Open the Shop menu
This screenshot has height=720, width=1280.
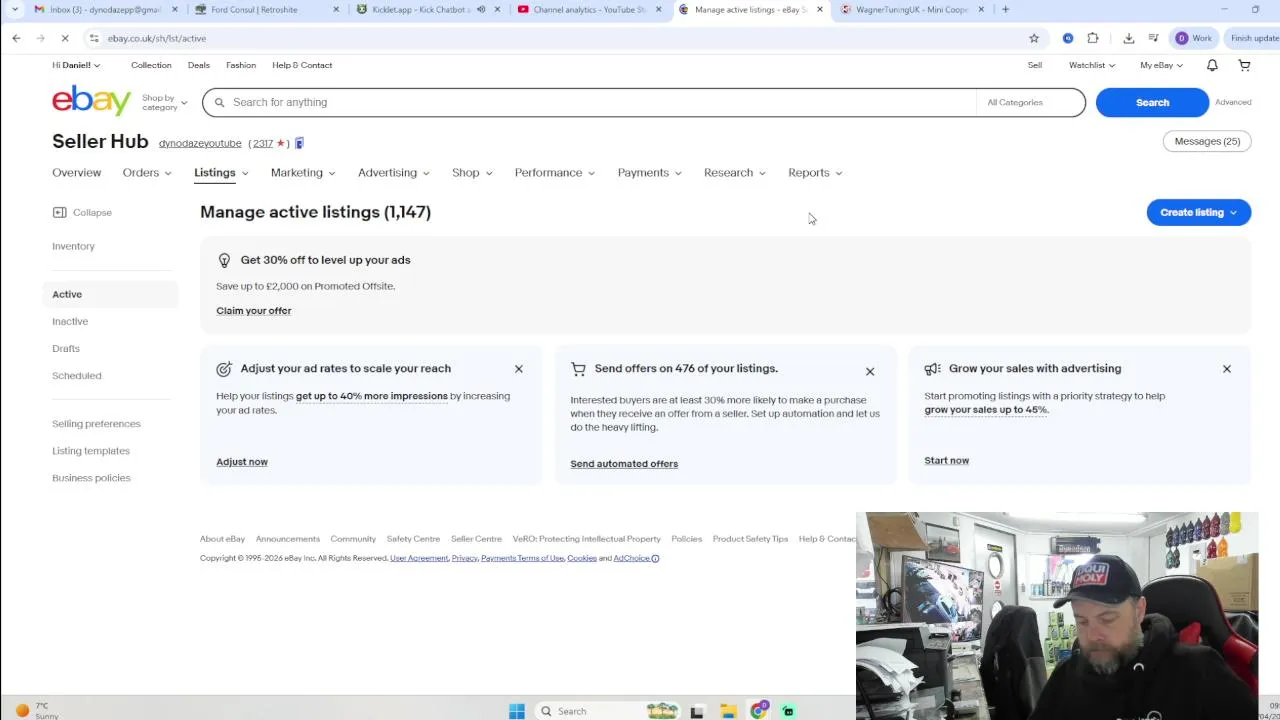pyautogui.click(x=472, y=173)
